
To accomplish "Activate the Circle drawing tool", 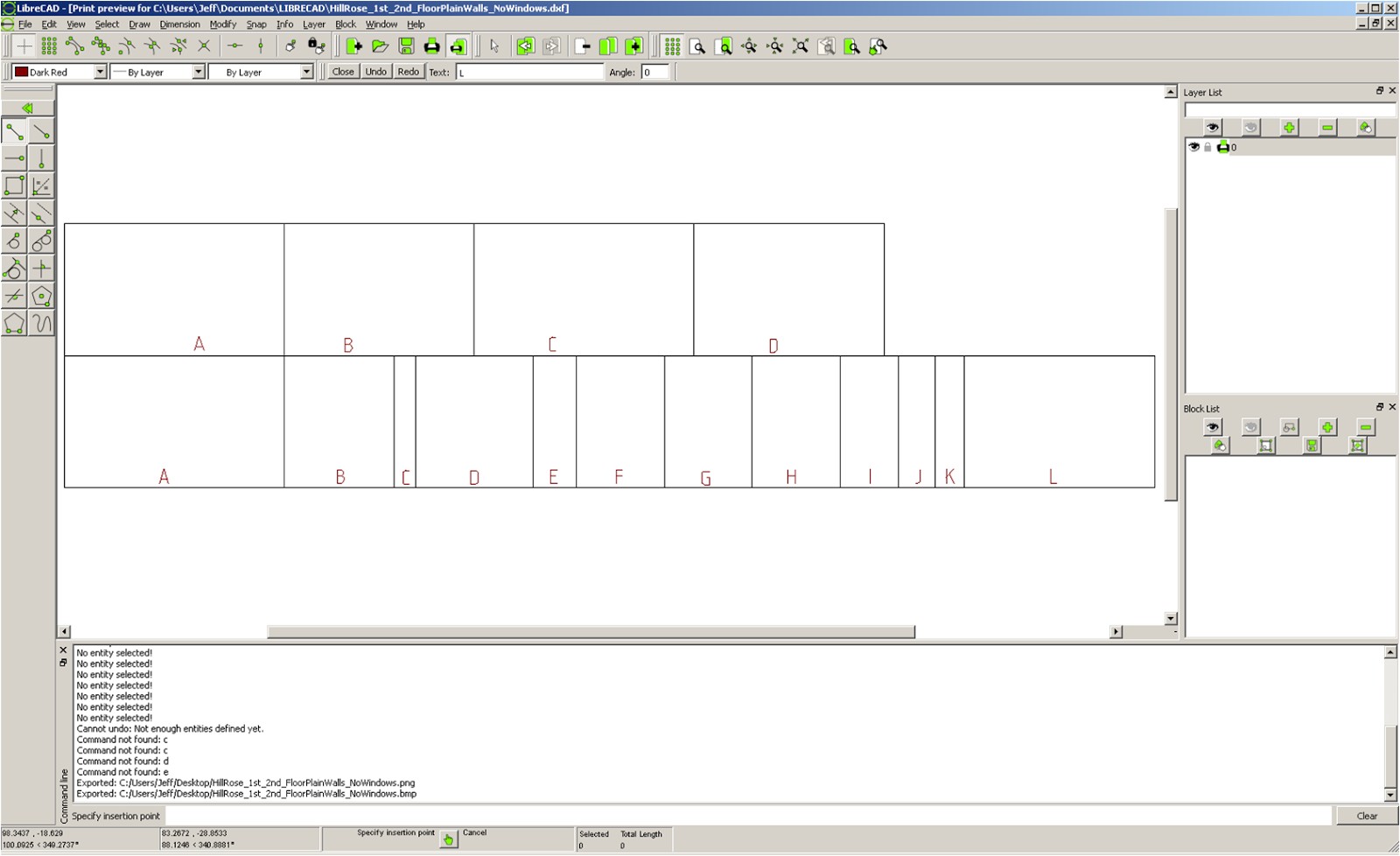I will (x=12, y=242).
